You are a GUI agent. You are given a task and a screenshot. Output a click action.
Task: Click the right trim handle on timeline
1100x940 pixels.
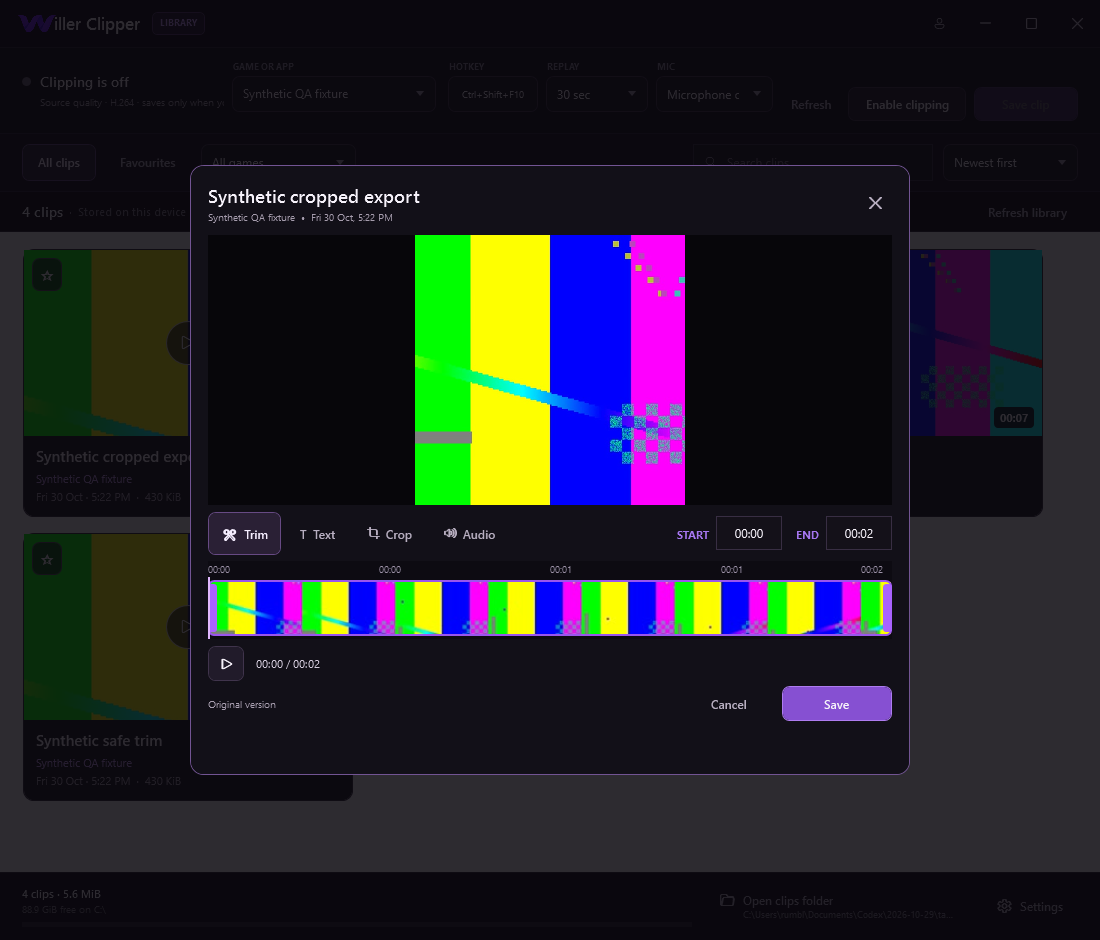[887, 608]
